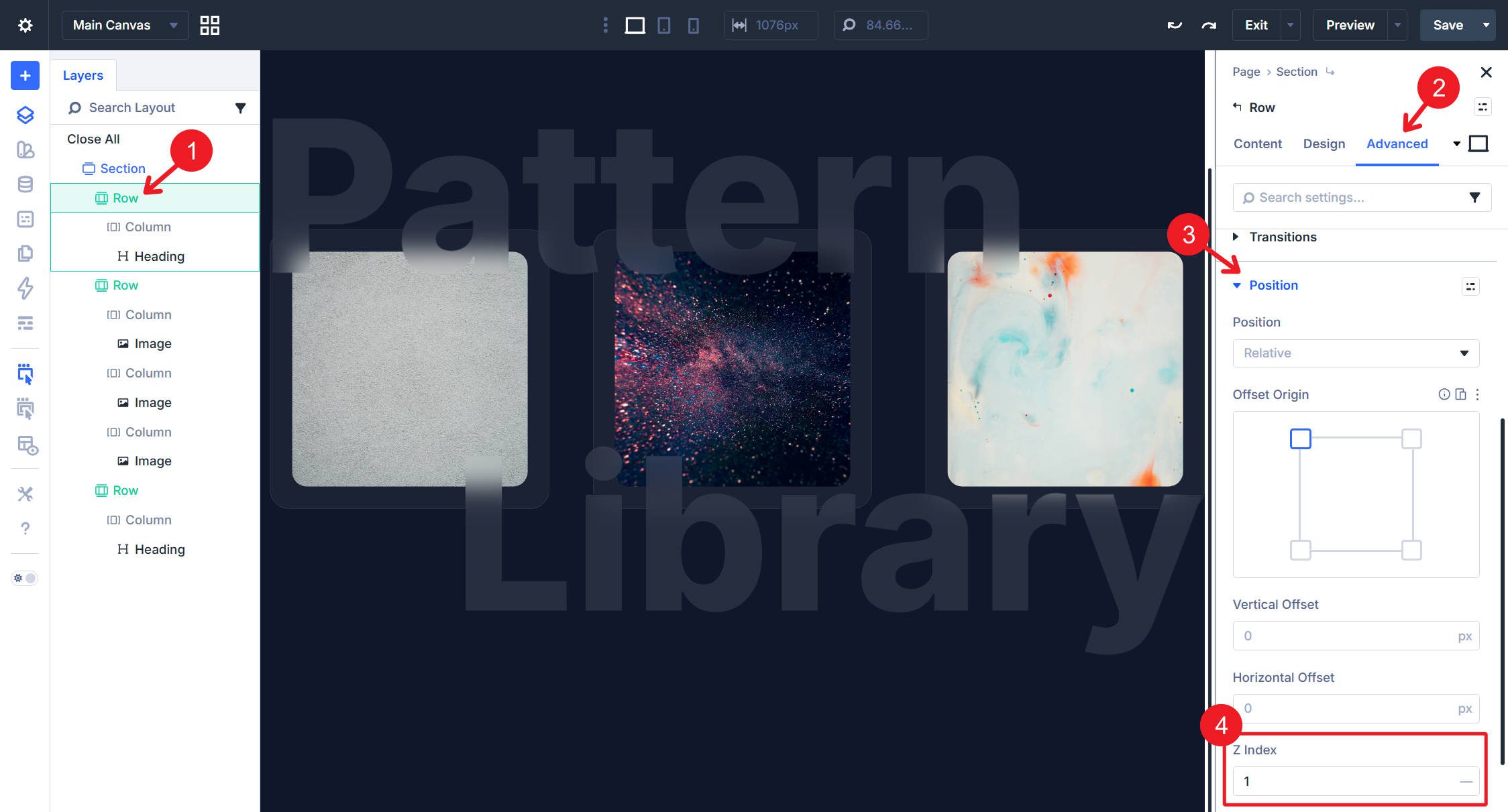The height and width of the screenshot is (812, 1508).
Task: Select the top-left Offset Origin corner
Action: [x=1300, y=439]
